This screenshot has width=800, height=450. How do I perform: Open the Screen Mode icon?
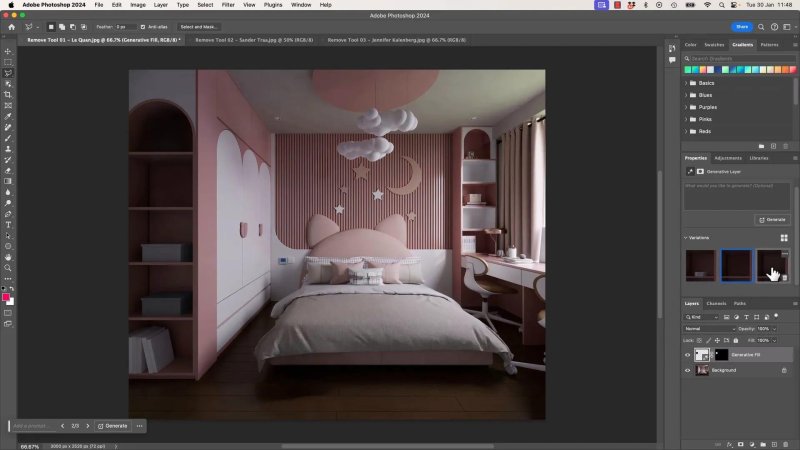[x=8, y=324]
